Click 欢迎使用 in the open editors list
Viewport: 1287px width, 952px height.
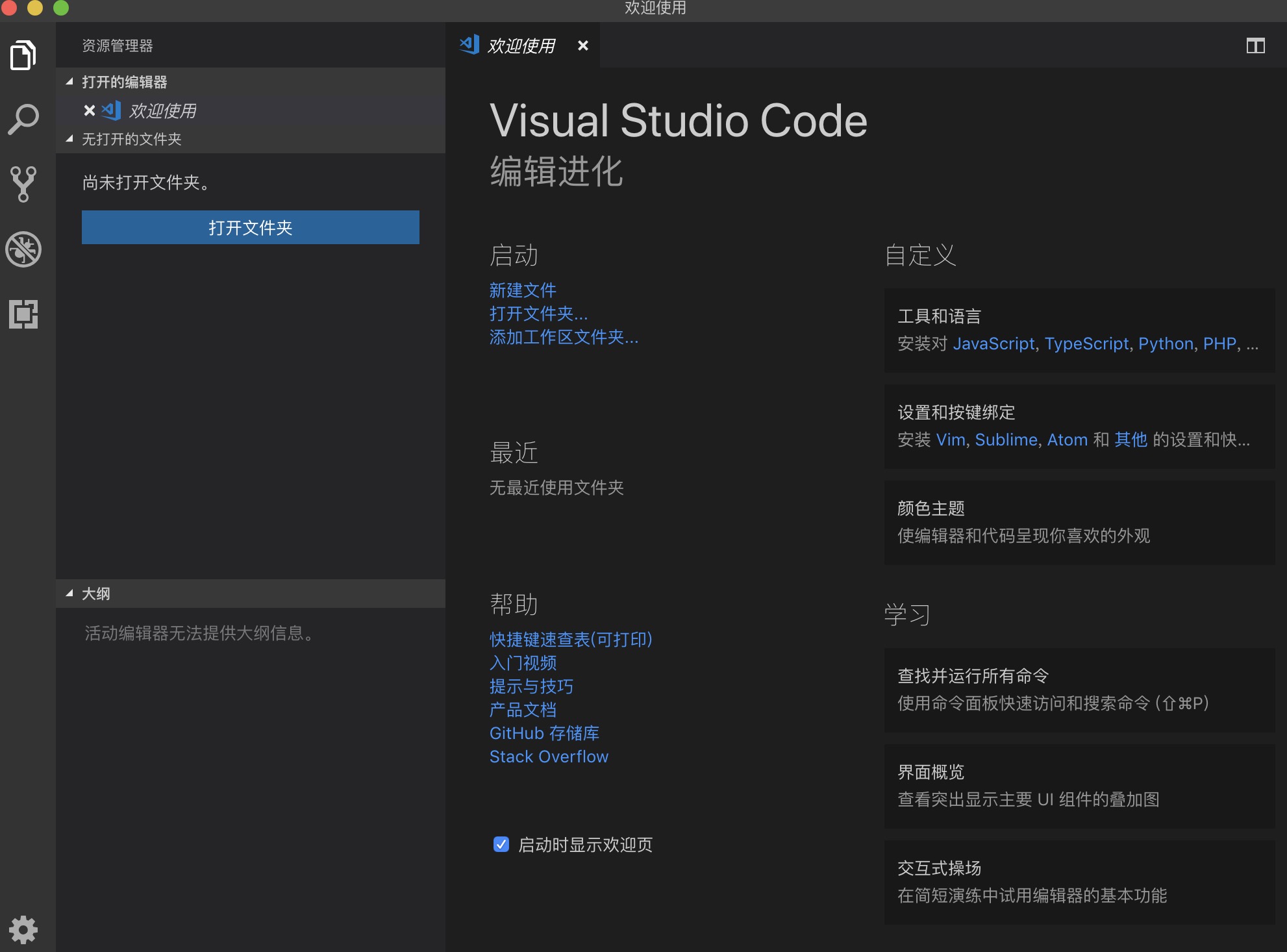(x=160, y=111)
